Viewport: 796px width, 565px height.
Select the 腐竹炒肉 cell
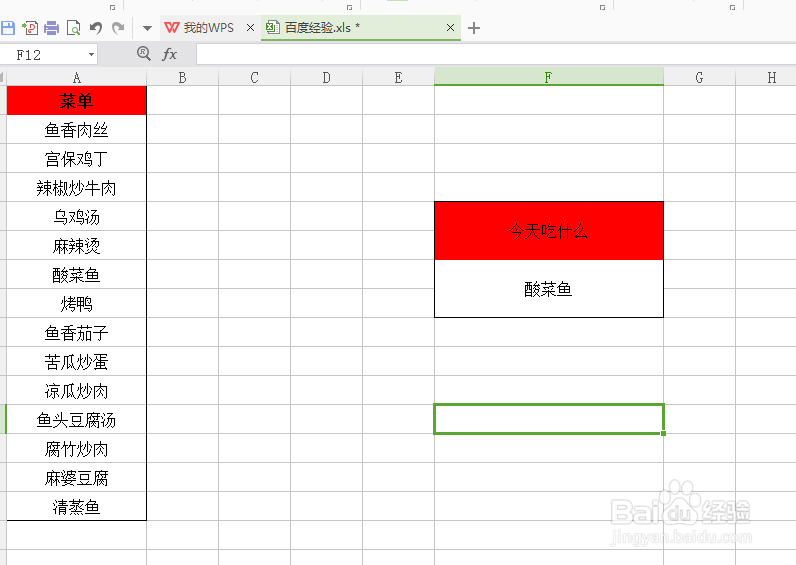(77, 448)
